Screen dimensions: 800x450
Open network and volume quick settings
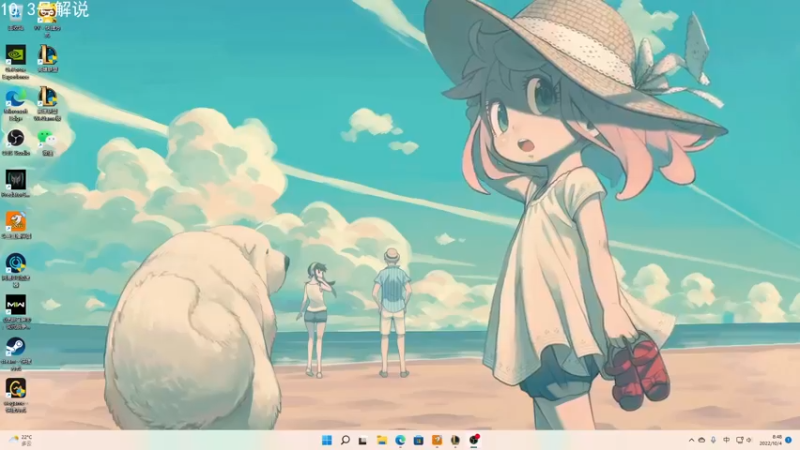tap(744, 440)
